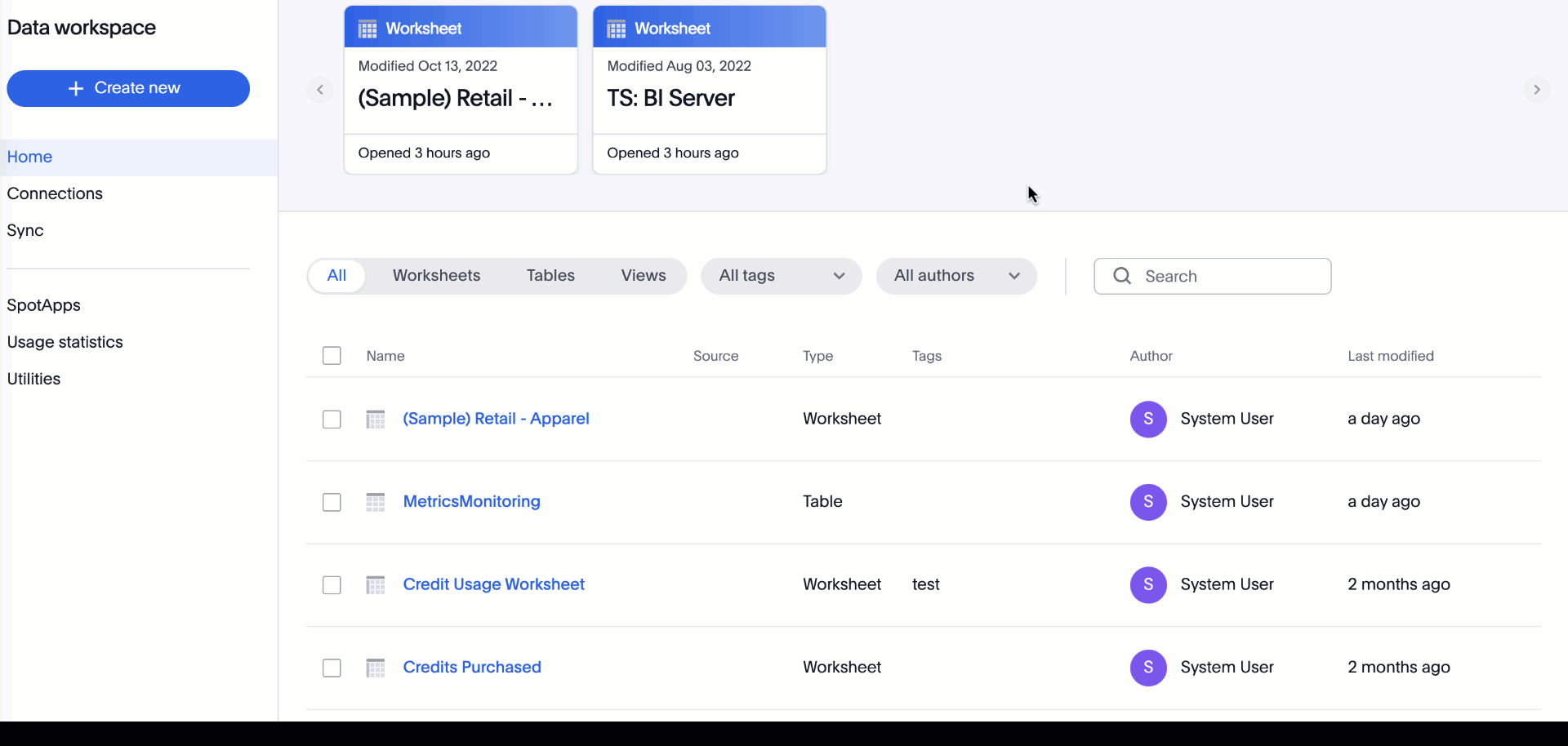This screenshot has width=1568, height=746.
Task: Click the worksheet icon beside Credit Usage Worksheet
Action: 376,585
